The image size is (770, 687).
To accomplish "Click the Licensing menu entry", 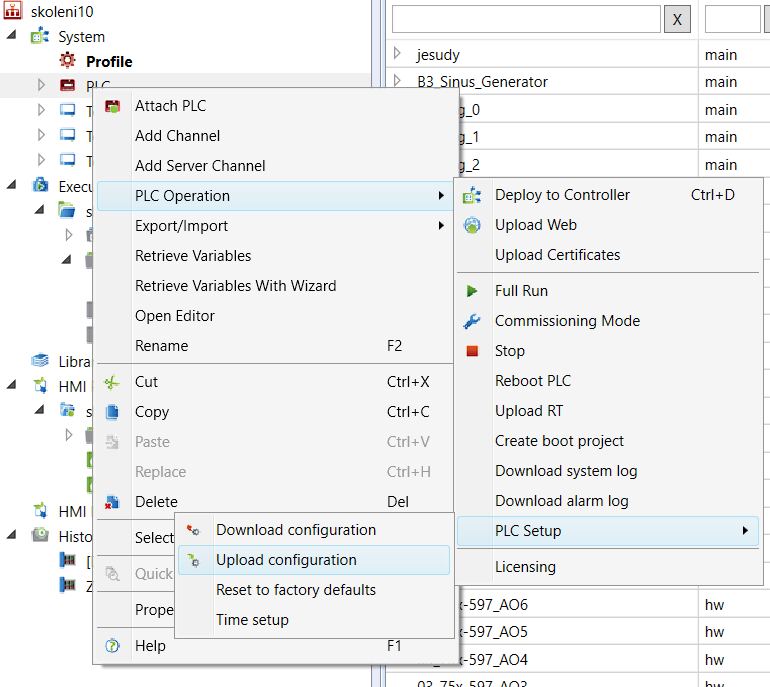I will (x=525, y=567).
